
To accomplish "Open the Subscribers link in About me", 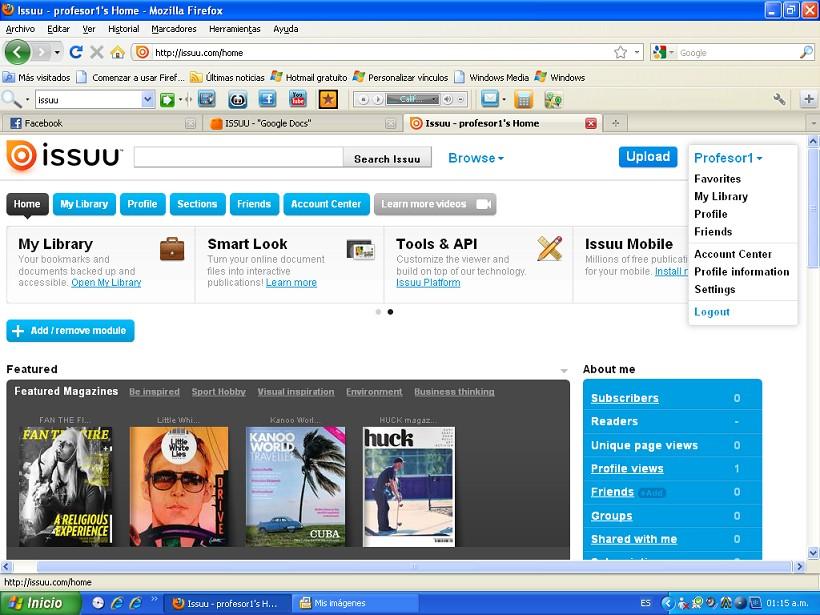I will [x=624, y=398].
